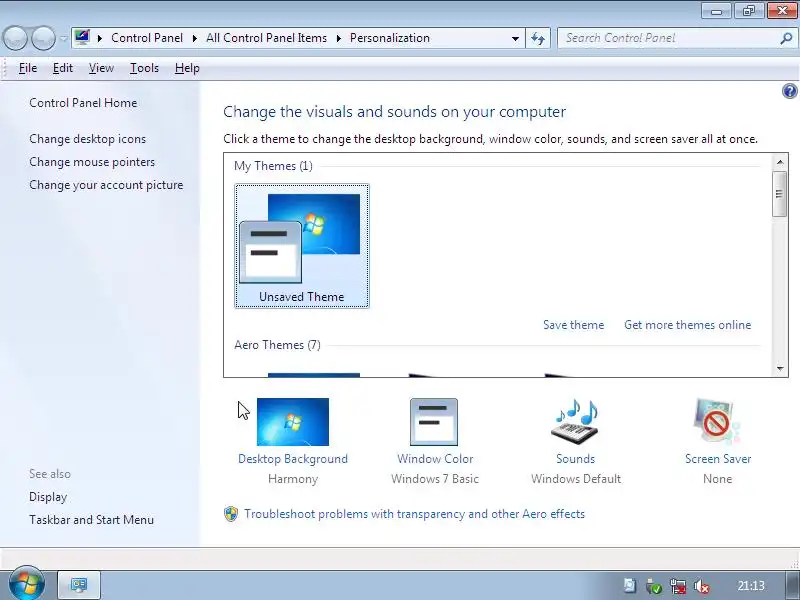
Task: Click the Personalization breadcrumb
Action: [390, 38]
